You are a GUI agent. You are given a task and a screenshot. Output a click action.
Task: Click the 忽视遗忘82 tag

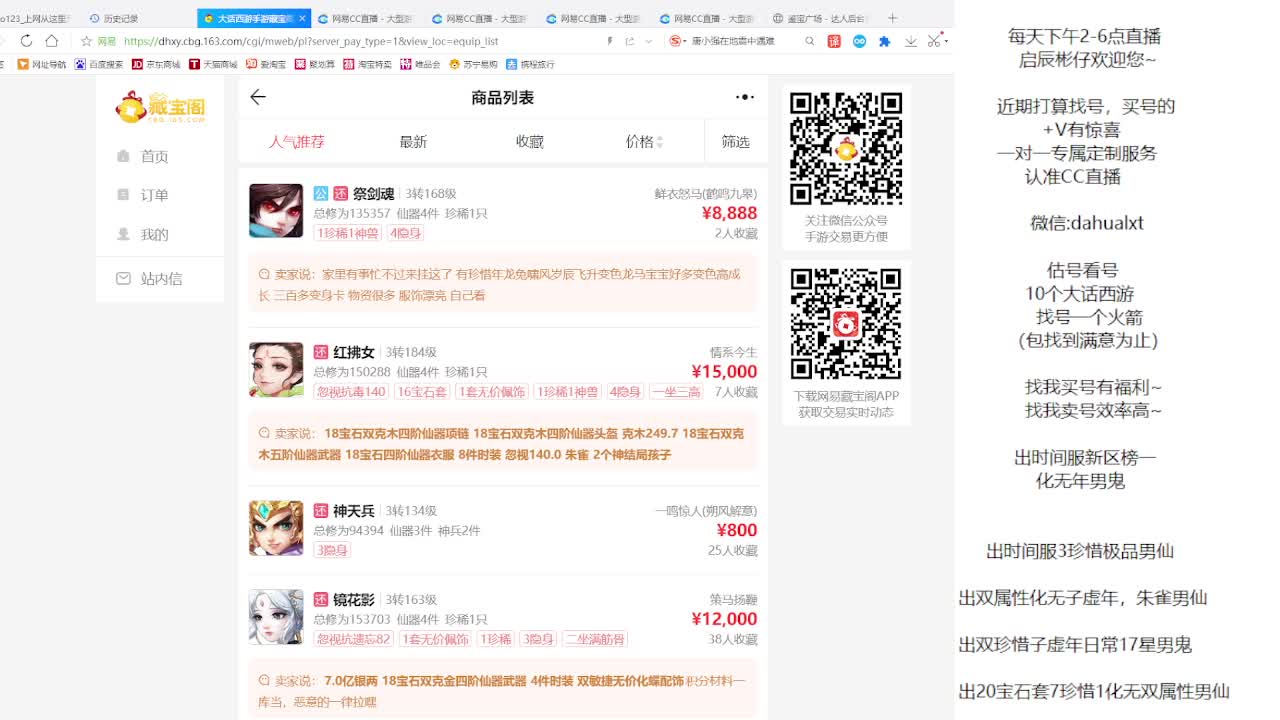tap(354, 639)
